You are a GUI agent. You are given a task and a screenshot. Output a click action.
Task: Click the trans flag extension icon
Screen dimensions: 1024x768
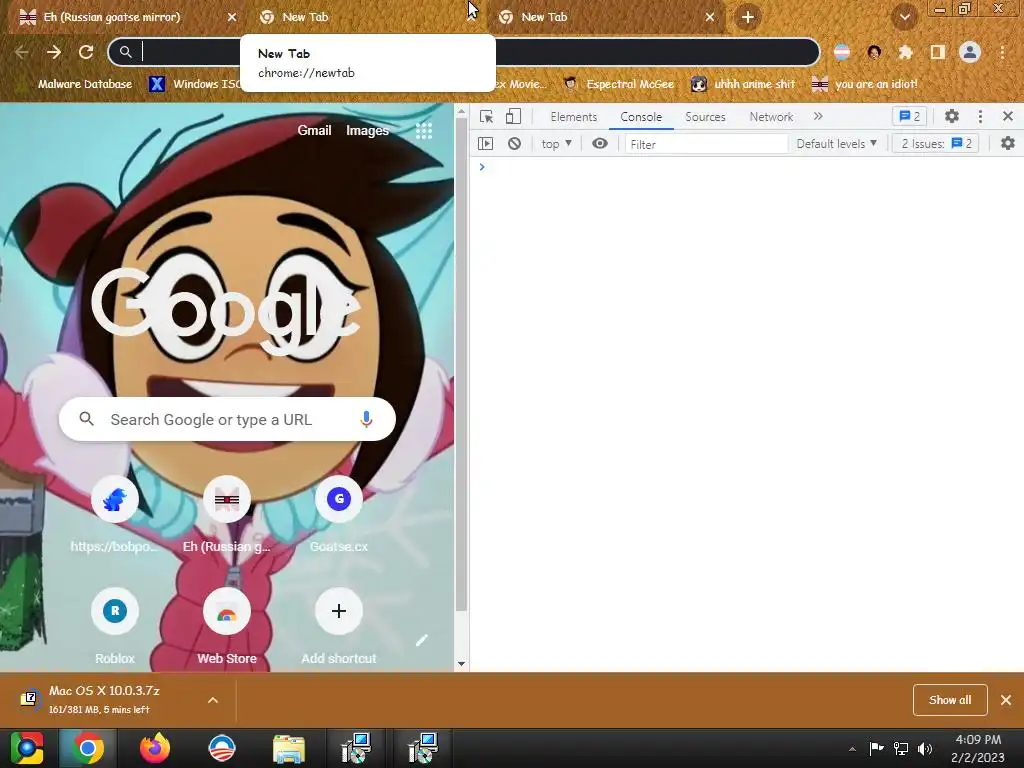pyautogui.click(x=842, y=52)
